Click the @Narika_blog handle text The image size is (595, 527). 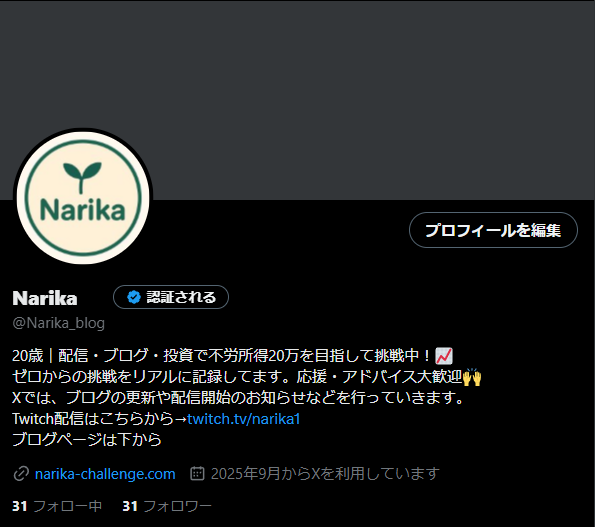coord(58,323)
